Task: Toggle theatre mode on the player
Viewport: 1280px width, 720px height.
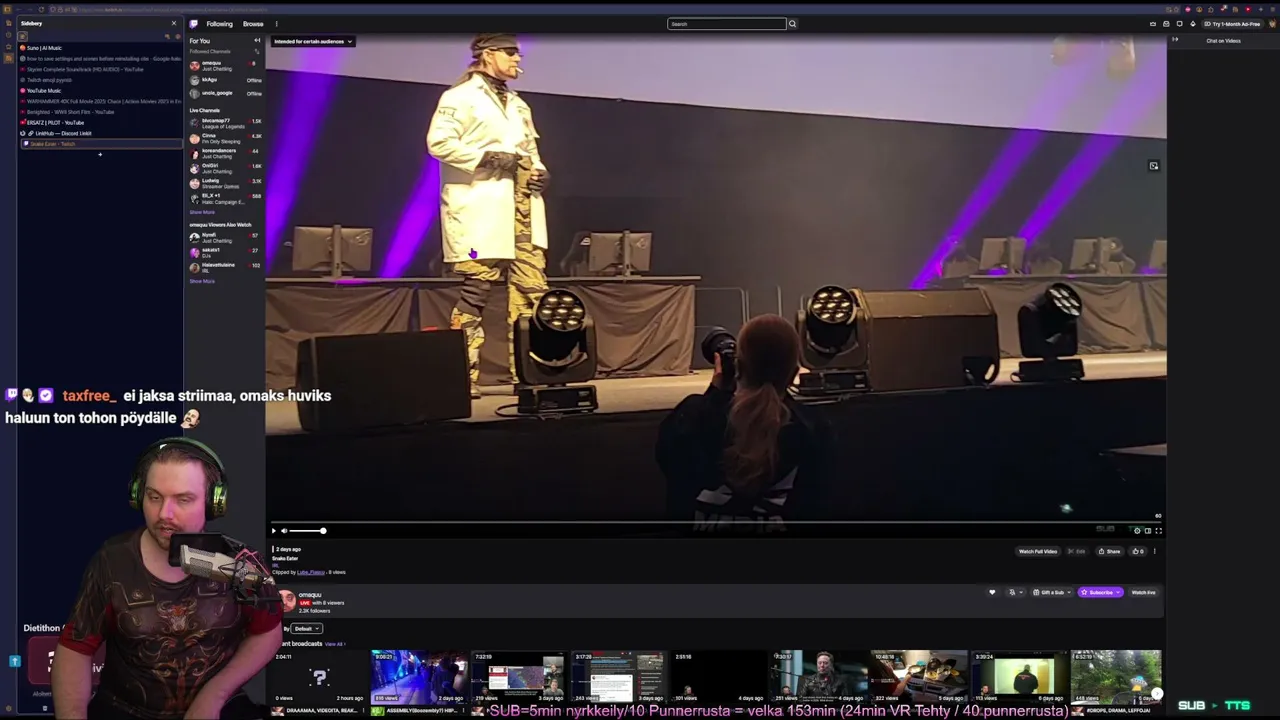Action: (1148, 531)
